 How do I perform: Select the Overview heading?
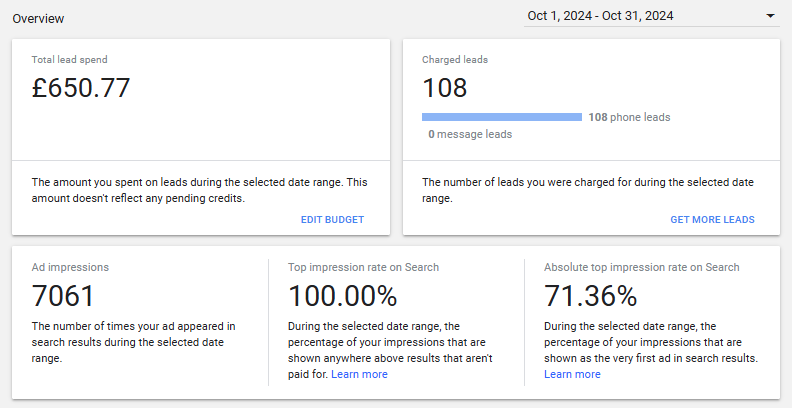pyautogui.click(x=38, y=18)
